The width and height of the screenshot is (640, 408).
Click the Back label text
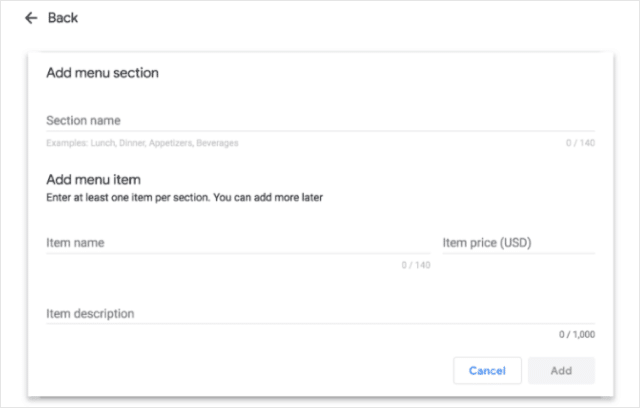click(63, 18)
